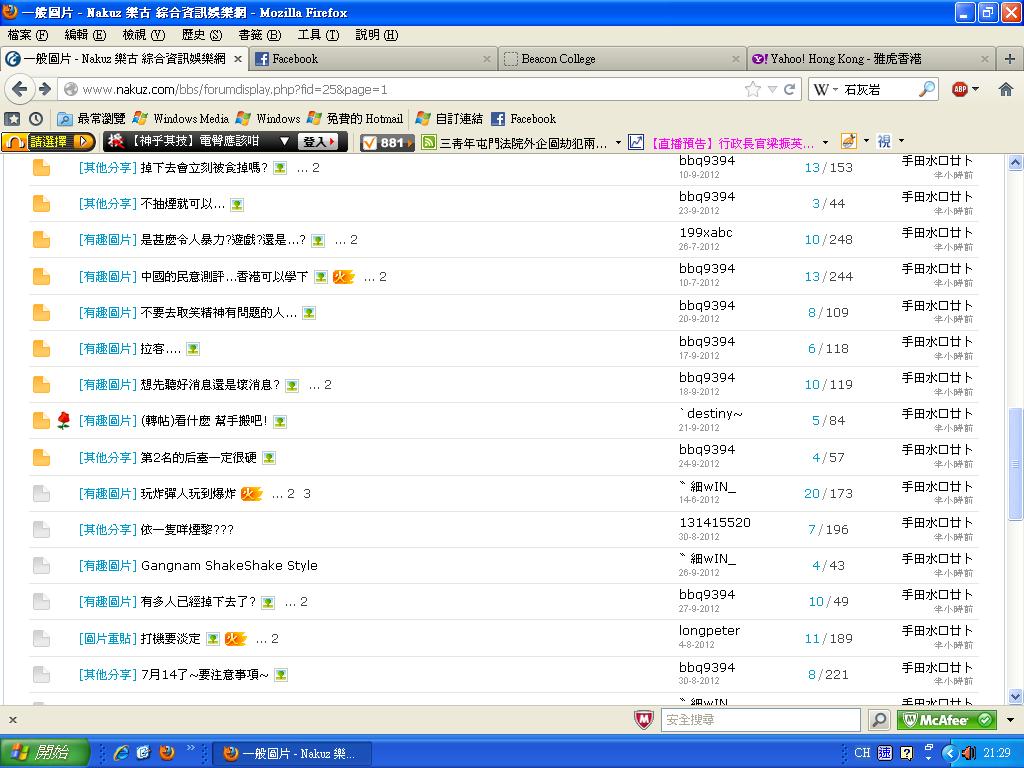Click the Firefox taskbar window button
Viewport: 1024px width, 768px height.
point(293,754)
